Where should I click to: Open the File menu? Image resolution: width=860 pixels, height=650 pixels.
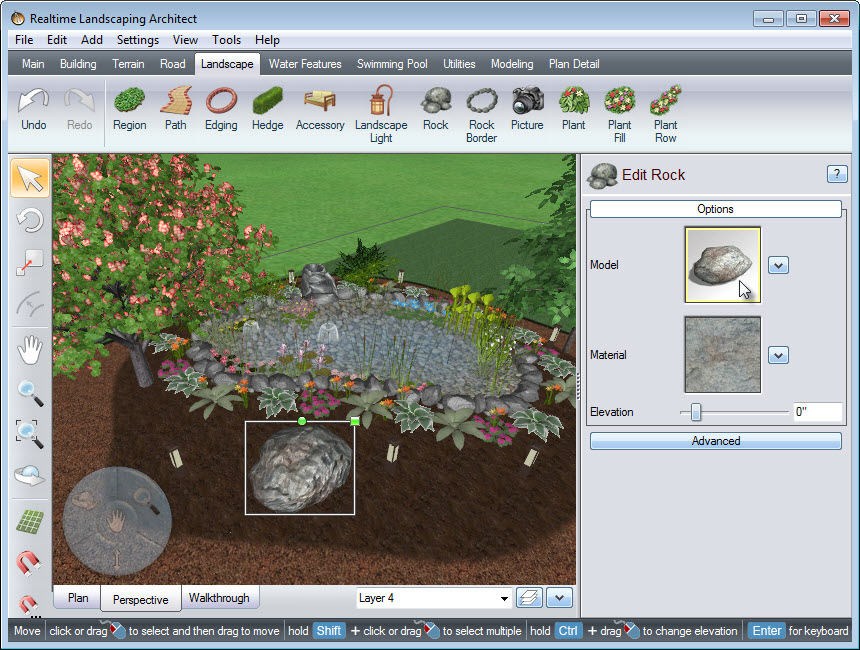[x=24, y=40]
